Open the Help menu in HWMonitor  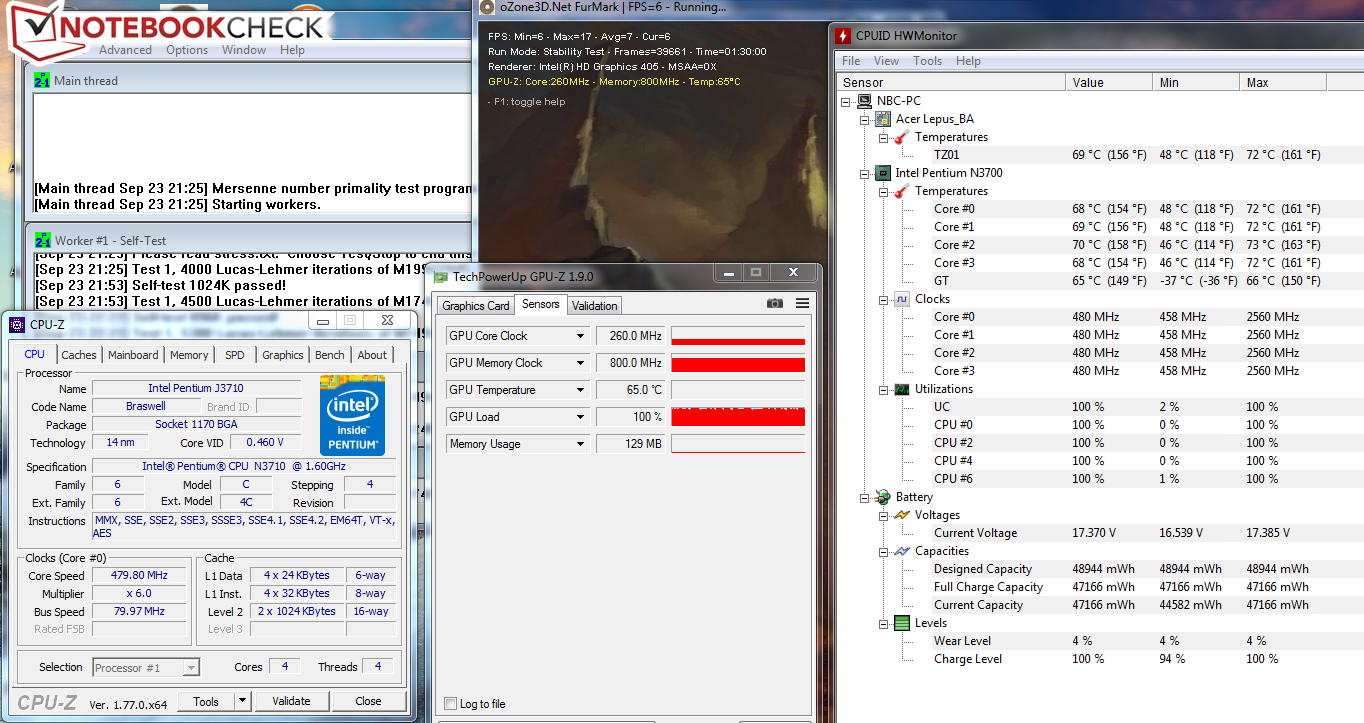coord(968,61)
